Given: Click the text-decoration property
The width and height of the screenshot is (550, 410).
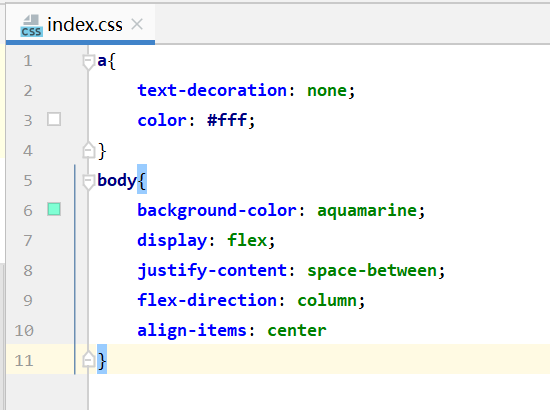Looking at the screenshot, I should coord(212,90).
